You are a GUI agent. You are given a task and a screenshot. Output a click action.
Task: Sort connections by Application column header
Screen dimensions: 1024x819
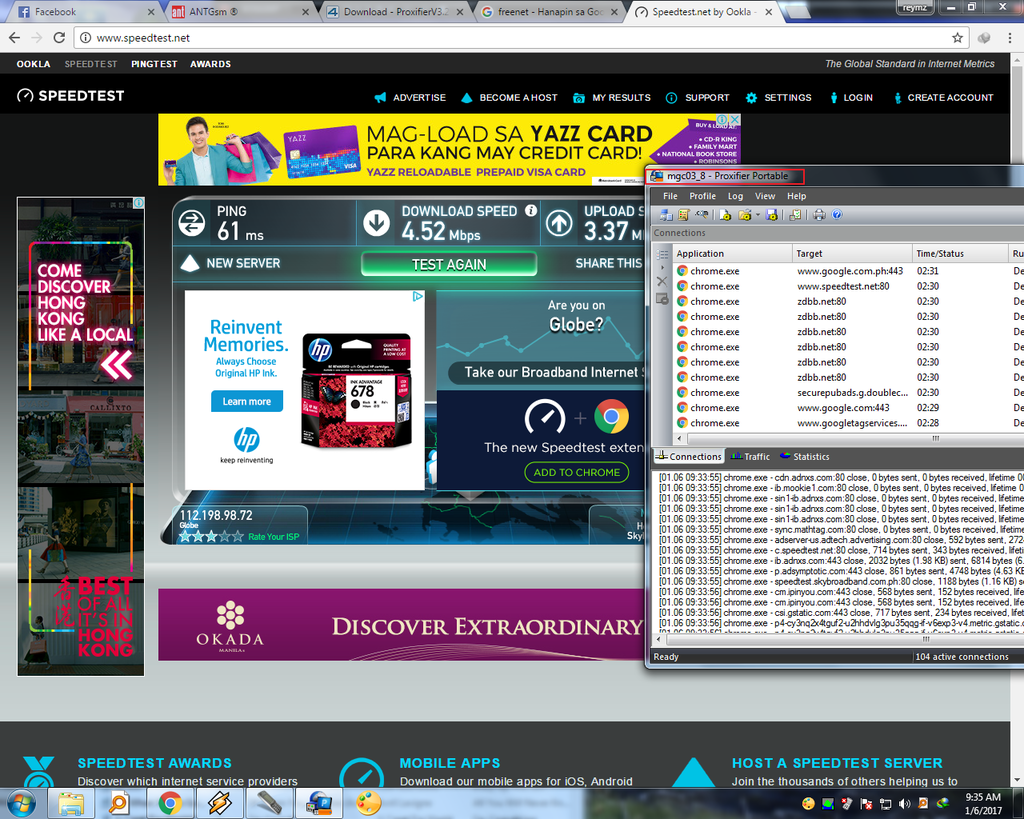click(731, 253)
